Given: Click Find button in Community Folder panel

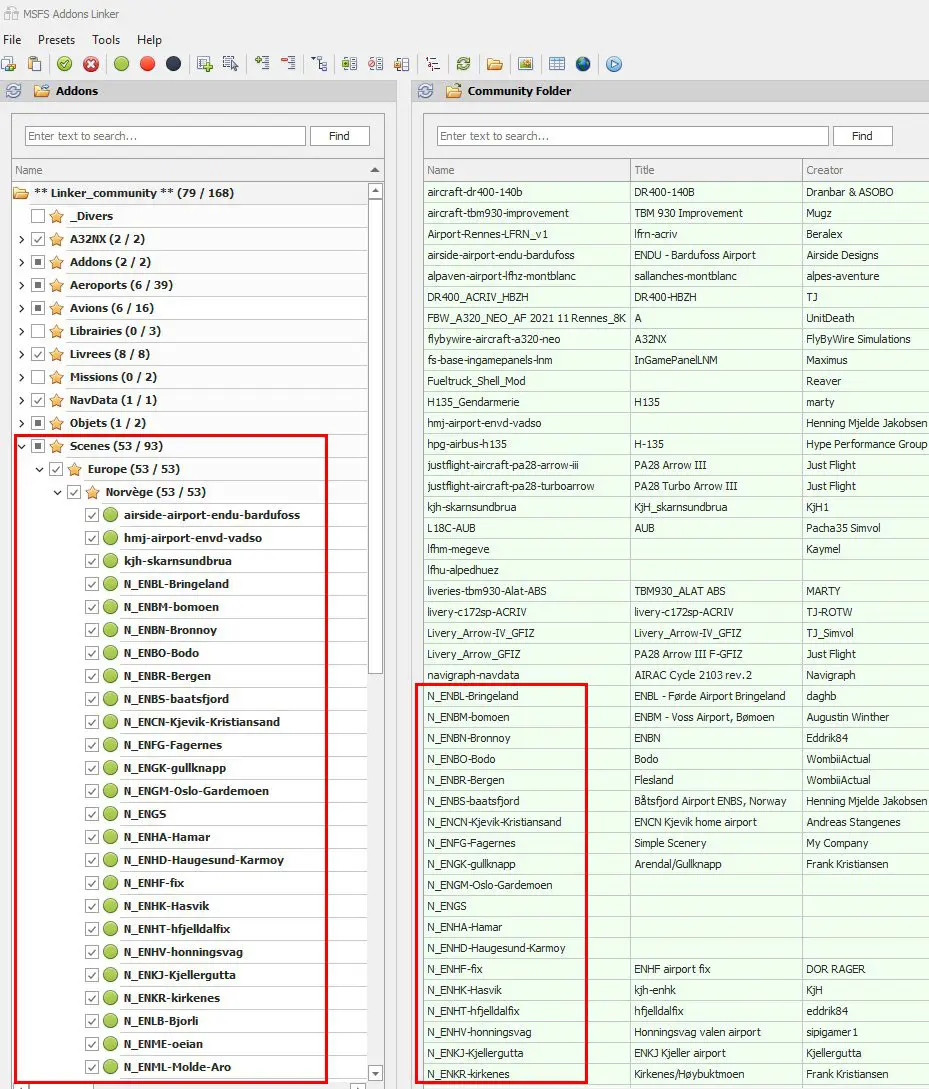Looking at the screenshot, I should click(x=862, y=136).
